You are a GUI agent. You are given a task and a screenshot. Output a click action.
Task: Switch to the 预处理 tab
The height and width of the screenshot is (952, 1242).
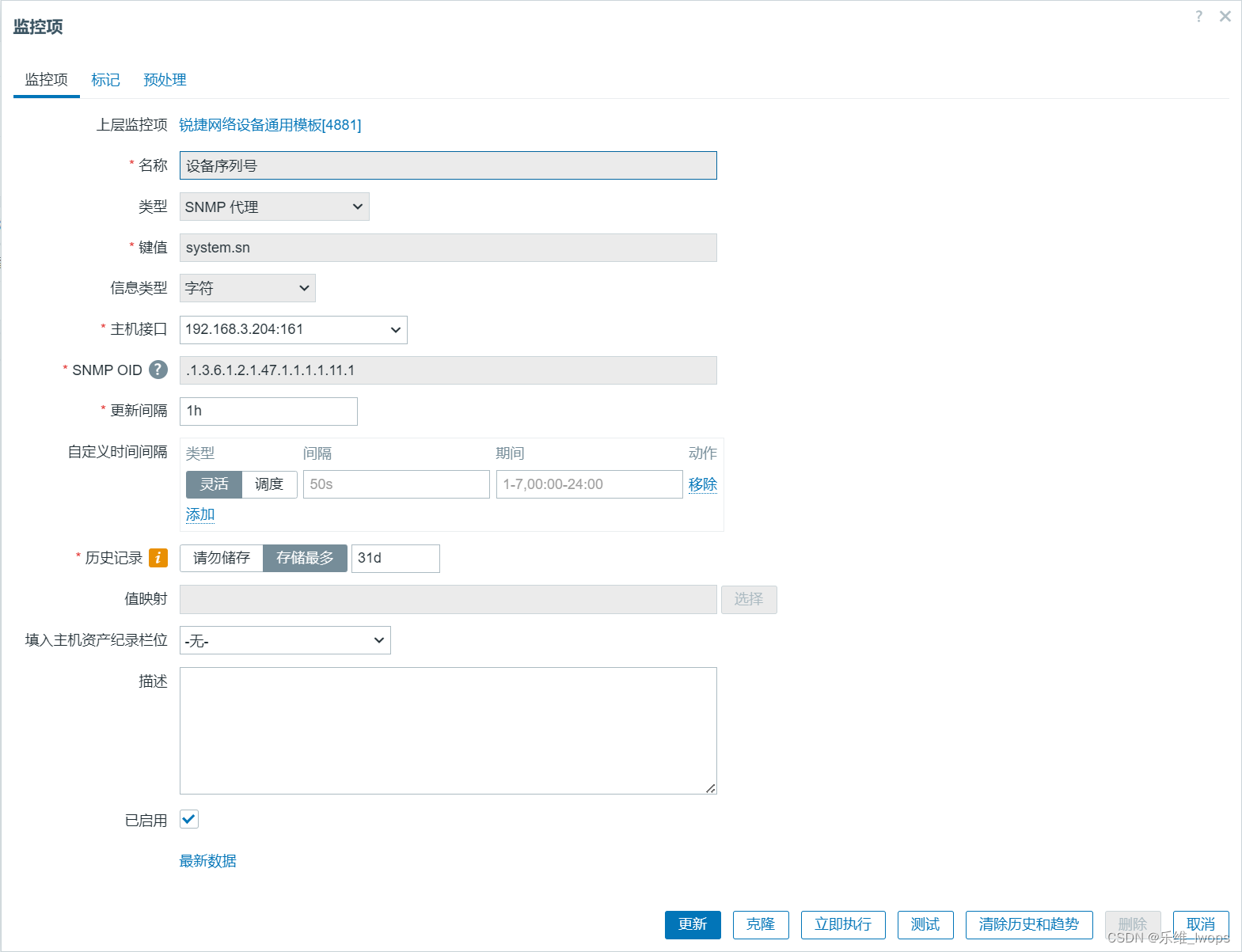(x=165, y=80)
